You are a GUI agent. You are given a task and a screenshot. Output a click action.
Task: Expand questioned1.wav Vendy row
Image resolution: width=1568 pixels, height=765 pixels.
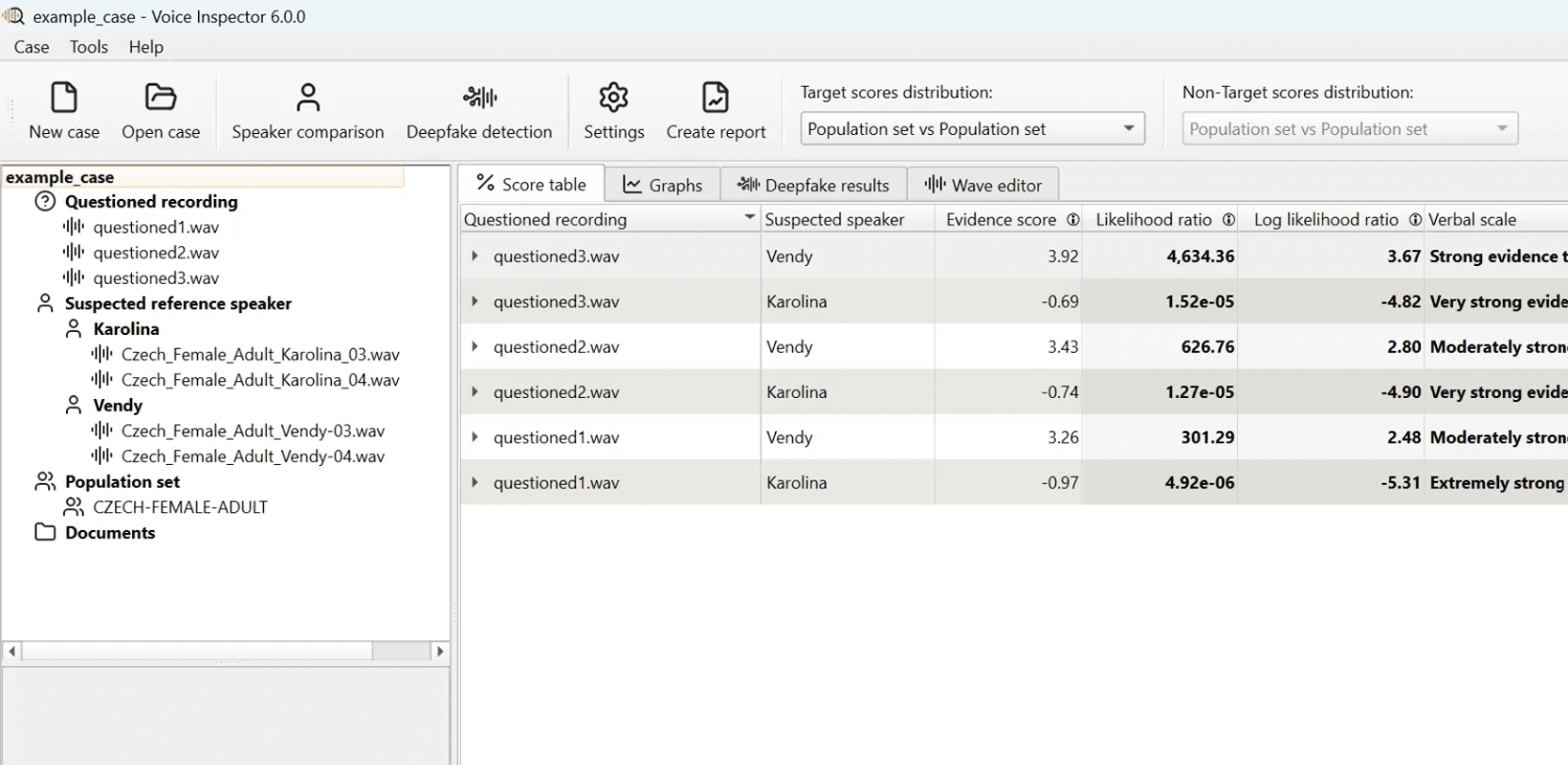pyautogui.click(x=474, y=437)
